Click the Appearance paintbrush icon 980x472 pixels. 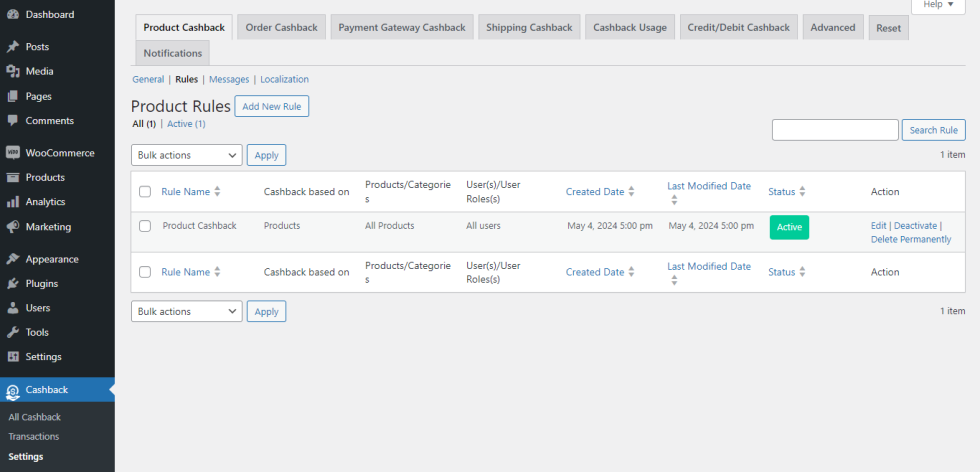click(13, 259)
